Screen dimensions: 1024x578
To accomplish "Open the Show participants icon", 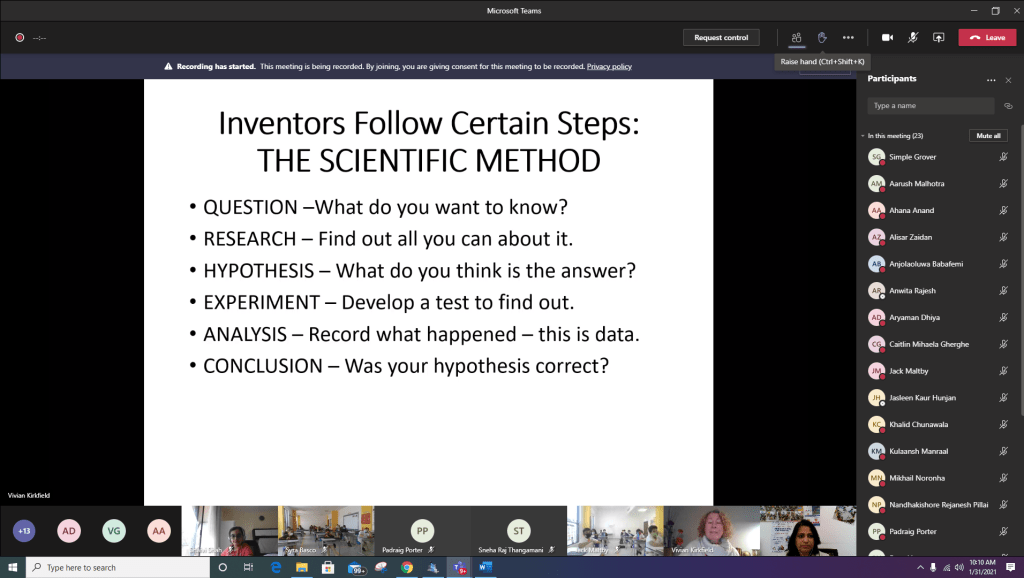I will pos(796,38).
